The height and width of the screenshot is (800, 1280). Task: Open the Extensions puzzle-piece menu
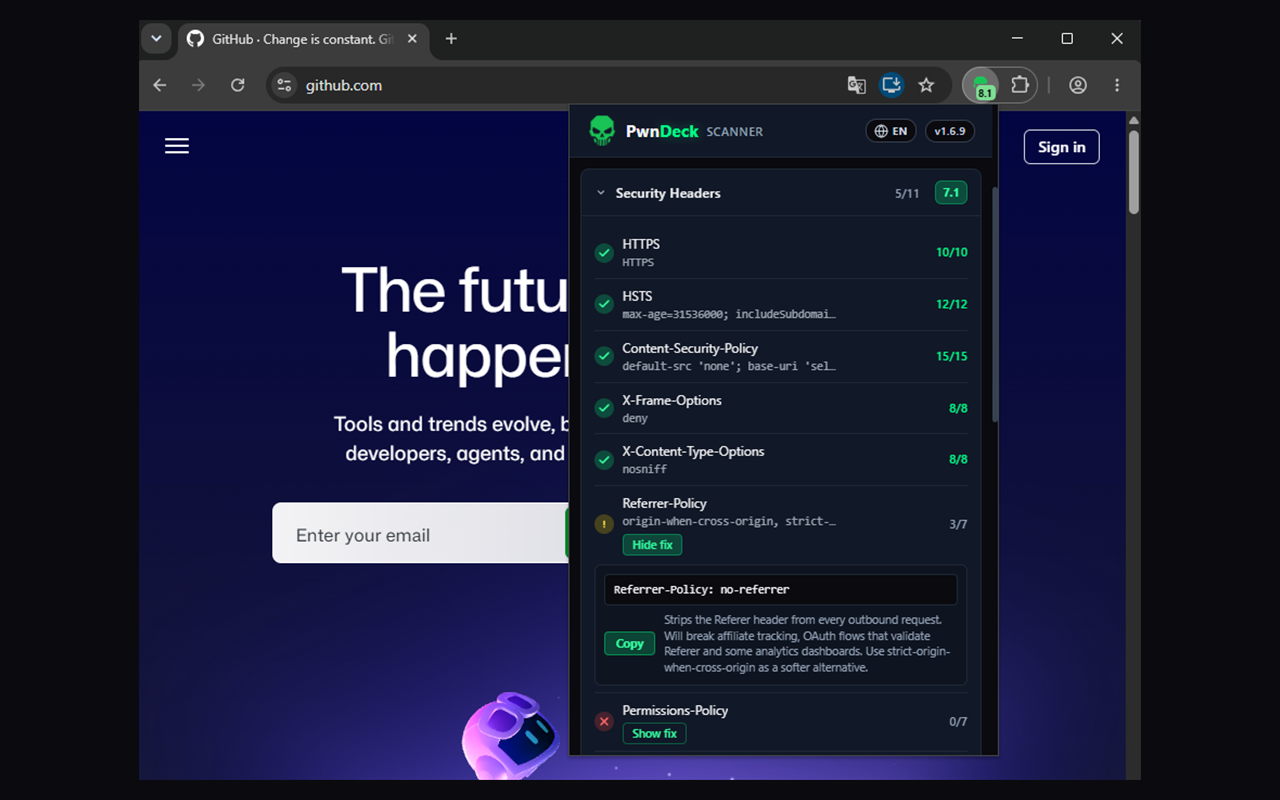(1020, 85)
